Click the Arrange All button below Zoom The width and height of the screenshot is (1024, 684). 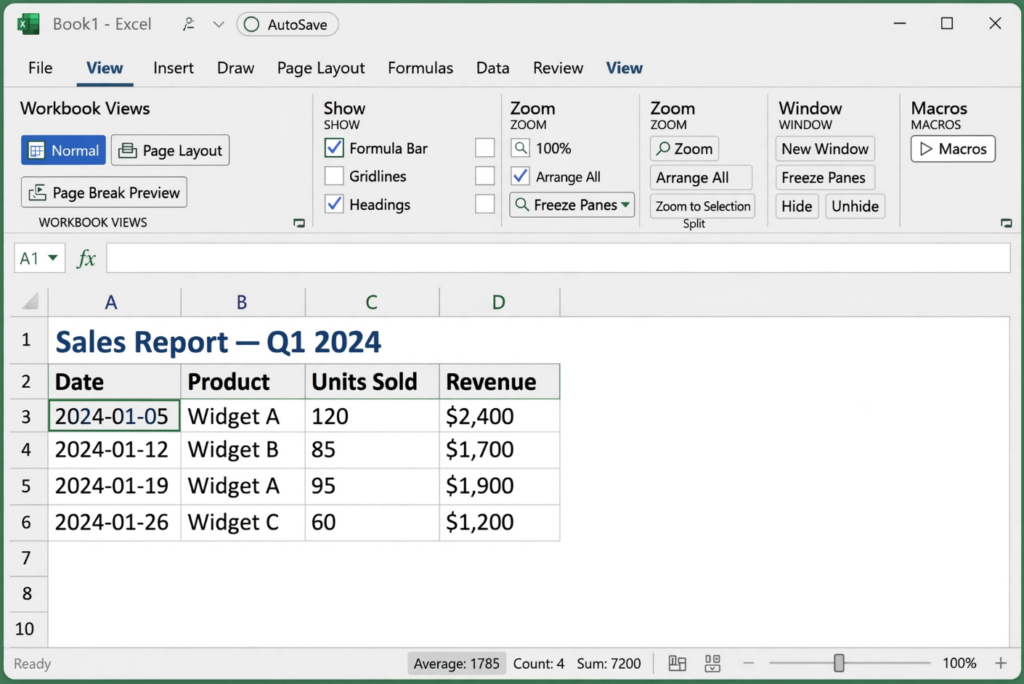coord(701,178)
